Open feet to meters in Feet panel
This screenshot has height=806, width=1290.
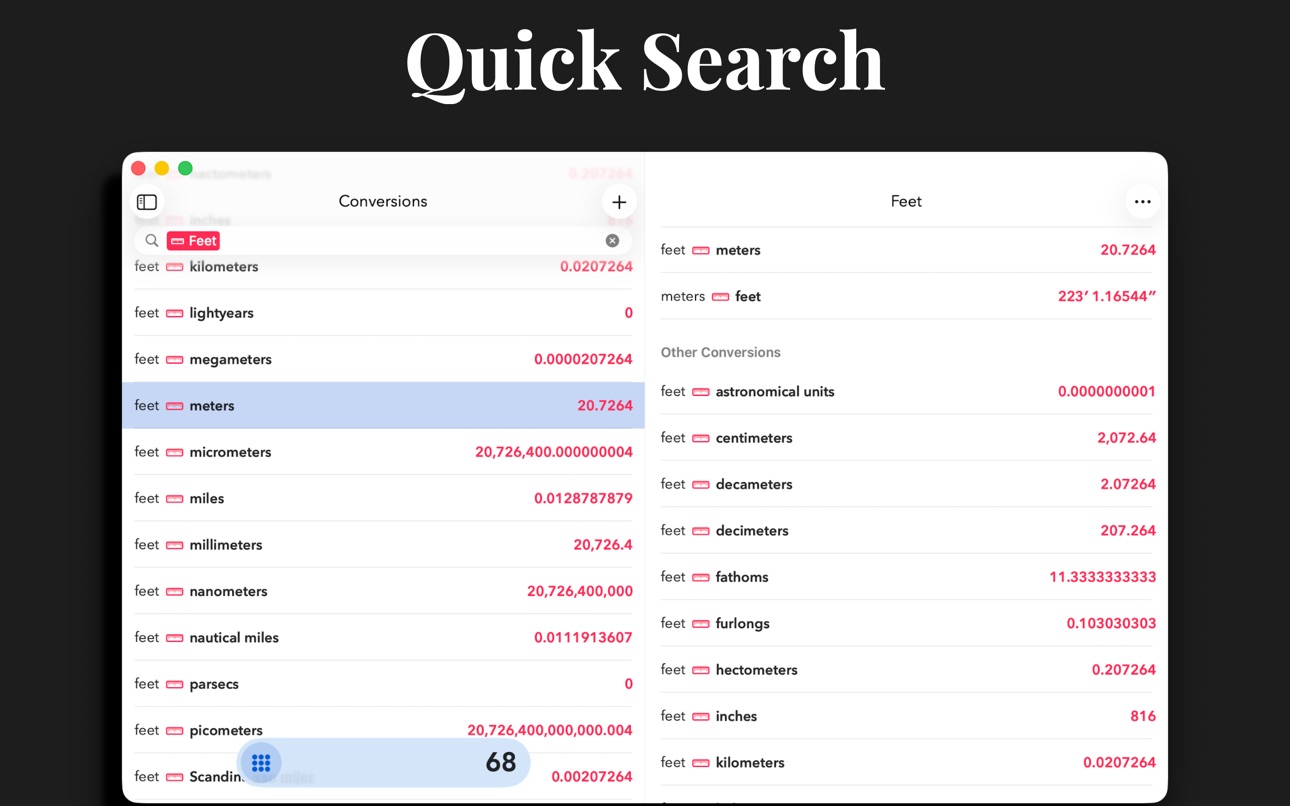[908, 250]
